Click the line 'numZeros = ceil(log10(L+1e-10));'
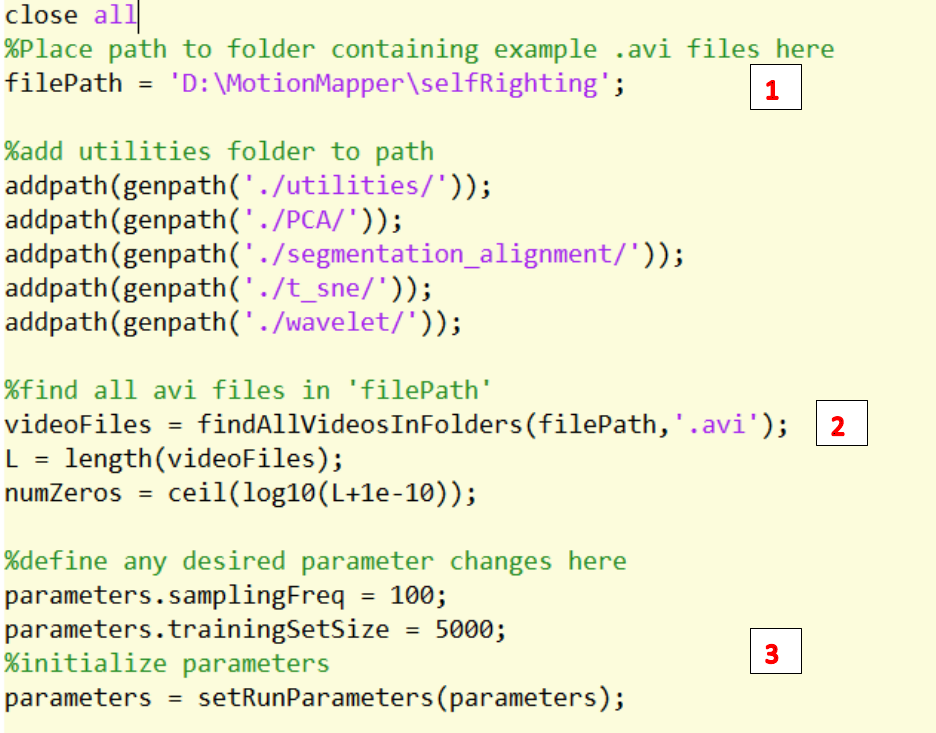Viewport: 936px width, 733px height. (241, 493)
